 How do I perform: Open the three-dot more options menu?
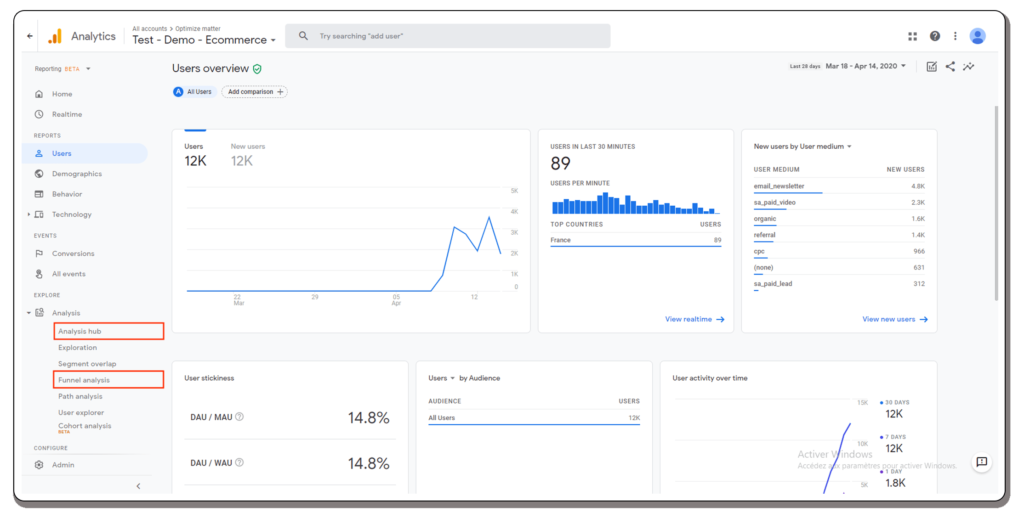point(955,36)
